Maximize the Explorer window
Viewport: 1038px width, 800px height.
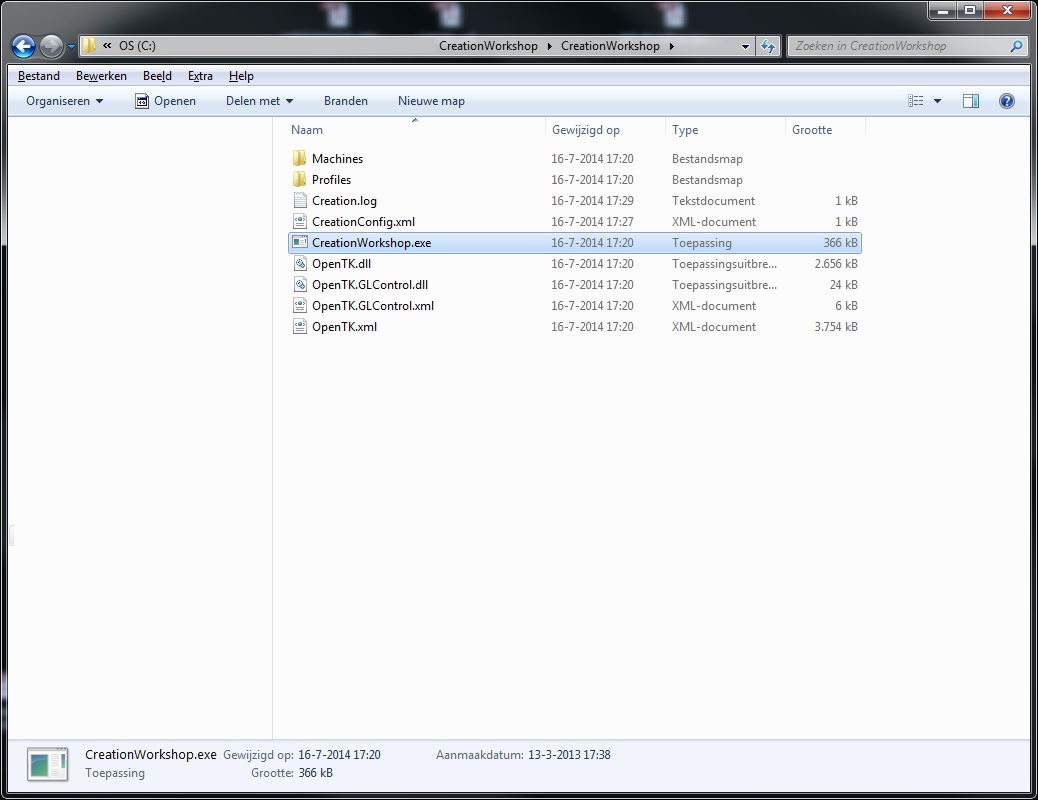tap(970, 10)
